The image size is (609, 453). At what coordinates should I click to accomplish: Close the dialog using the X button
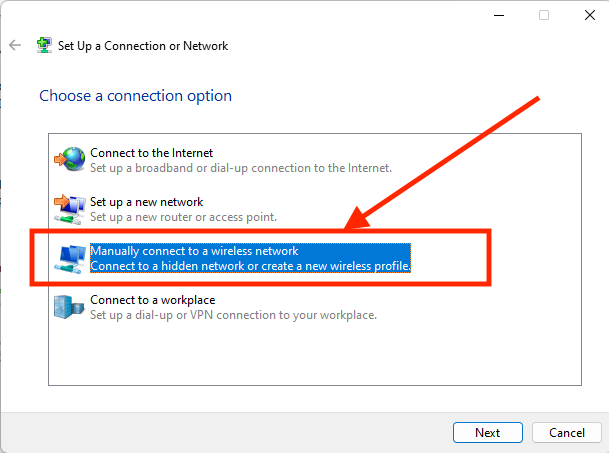[x=590, y=15]
